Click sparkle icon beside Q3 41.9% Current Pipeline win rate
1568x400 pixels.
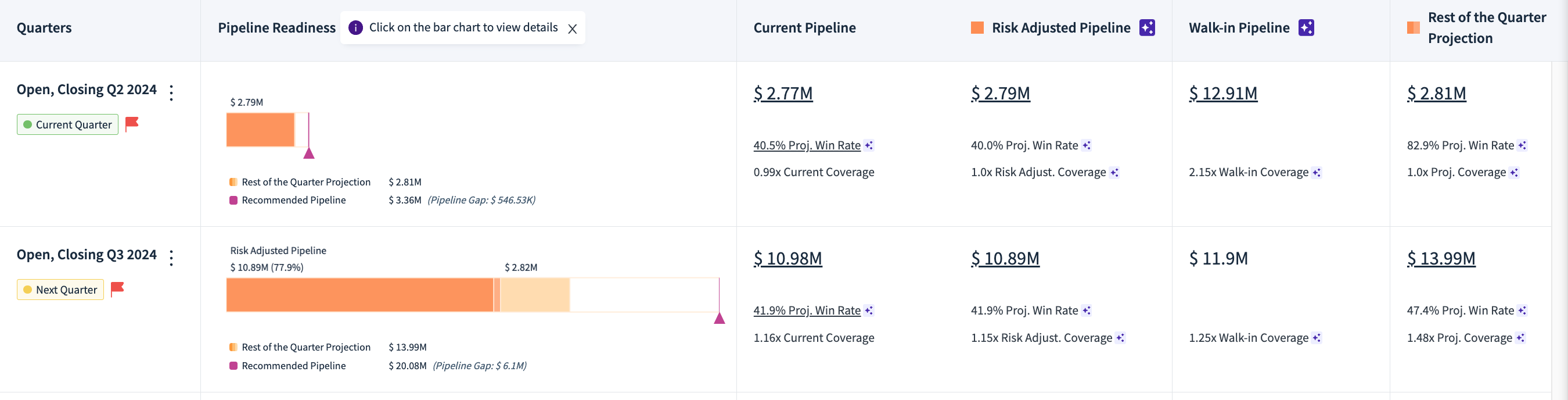pos(869,310)
